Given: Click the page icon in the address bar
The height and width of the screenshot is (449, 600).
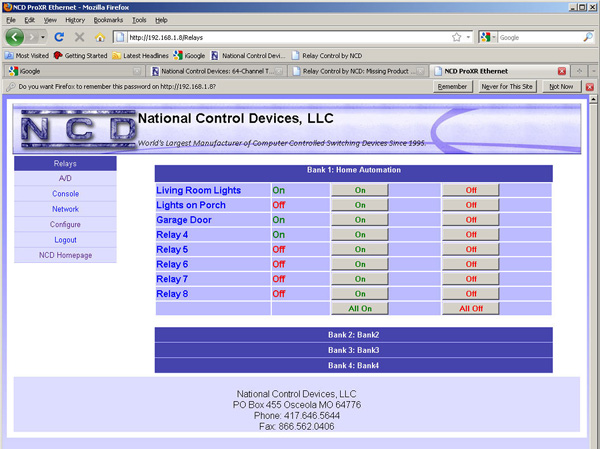Looking at the screenshot, I should pos(120,37).
